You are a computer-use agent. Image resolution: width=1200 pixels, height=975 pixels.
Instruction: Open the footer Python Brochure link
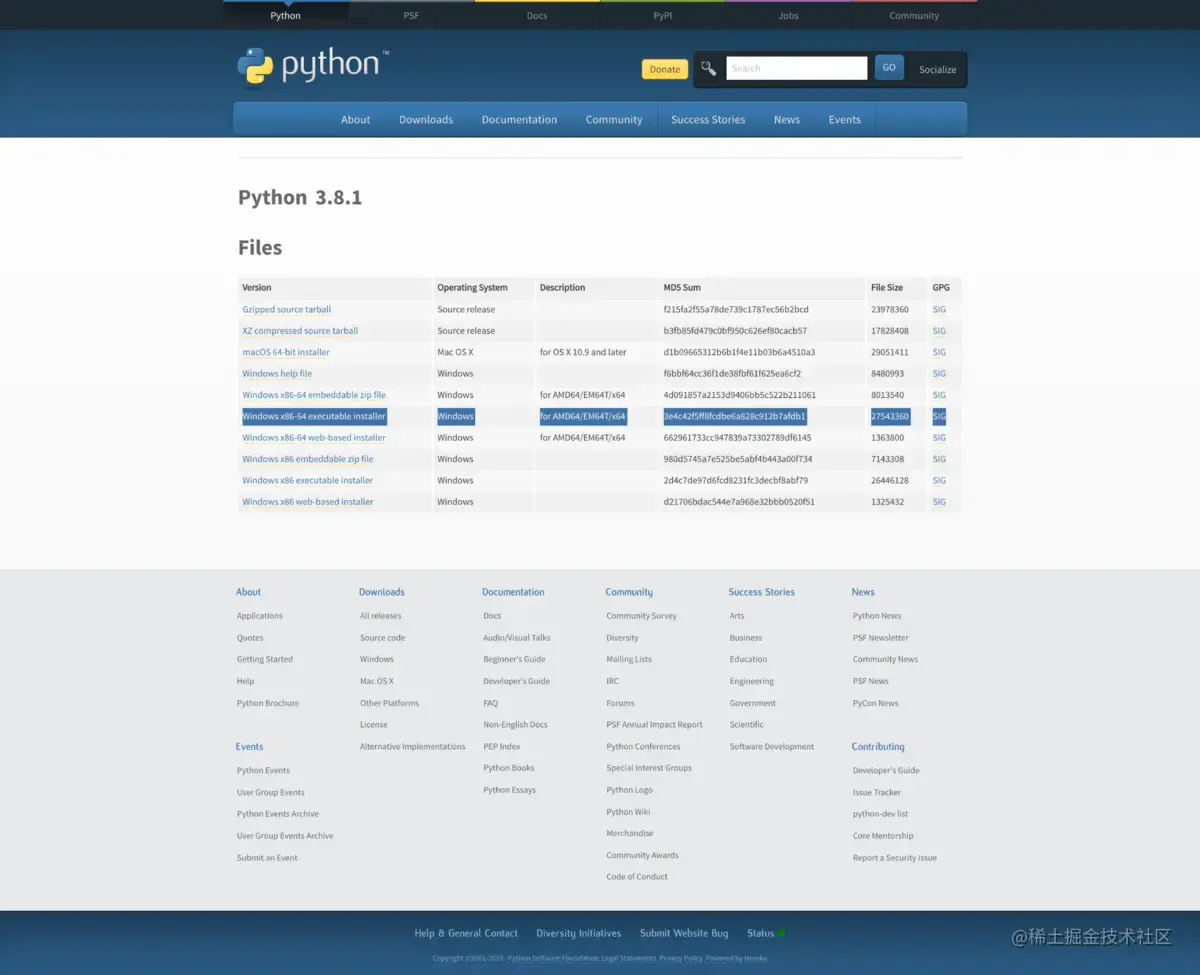pyautogui.click(x=268, y=703)
